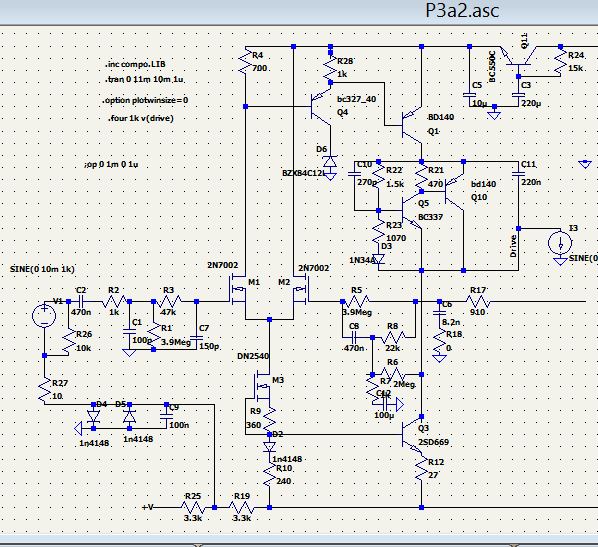Image resolution: width=598 pixels, height=547 pixels.
Task: Select transistor Q11 BC550C symbol
Action: point(518,56)
